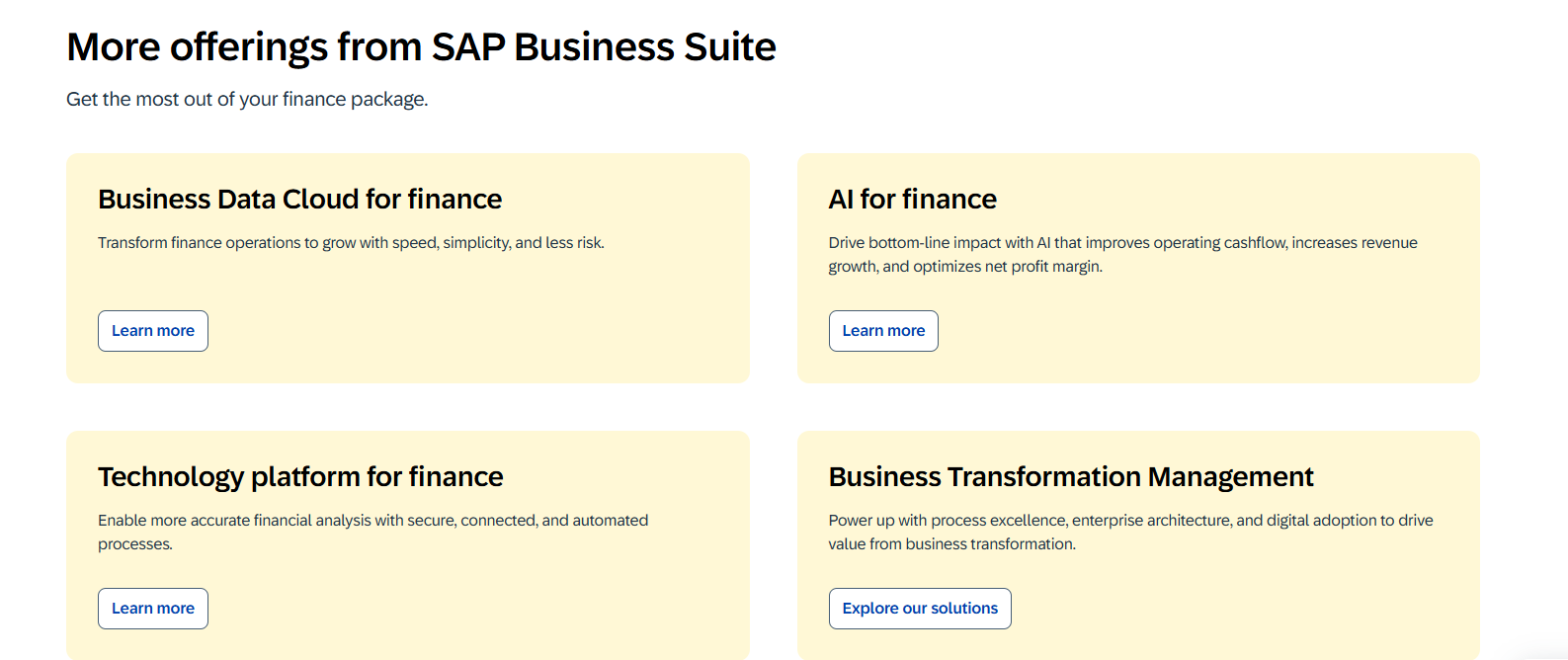This screenshot has height=660, width=1568.
Task: Click the AI for finance card title
Action: point(913,200)
